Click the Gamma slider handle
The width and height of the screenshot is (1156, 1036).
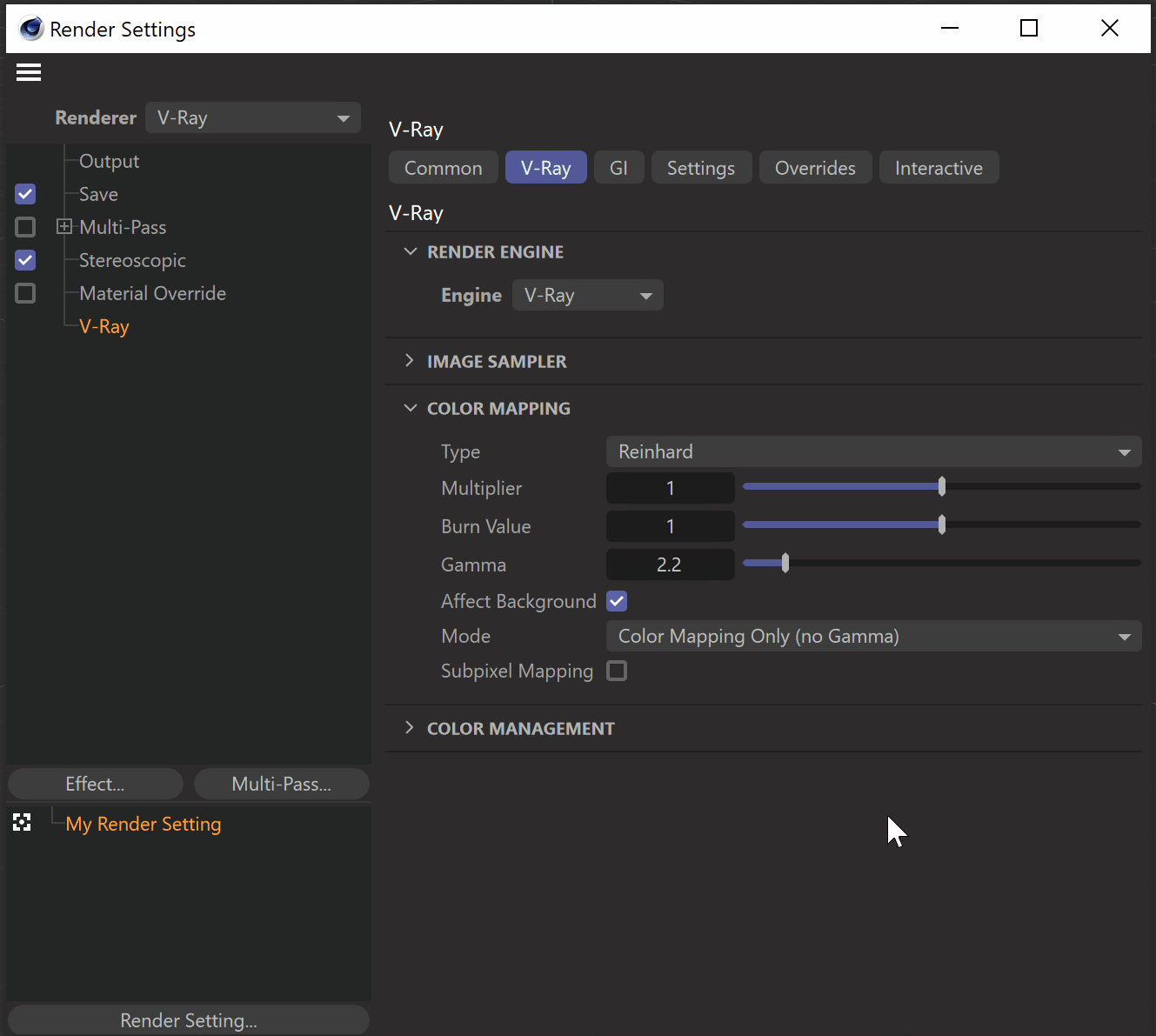point(785,563)
